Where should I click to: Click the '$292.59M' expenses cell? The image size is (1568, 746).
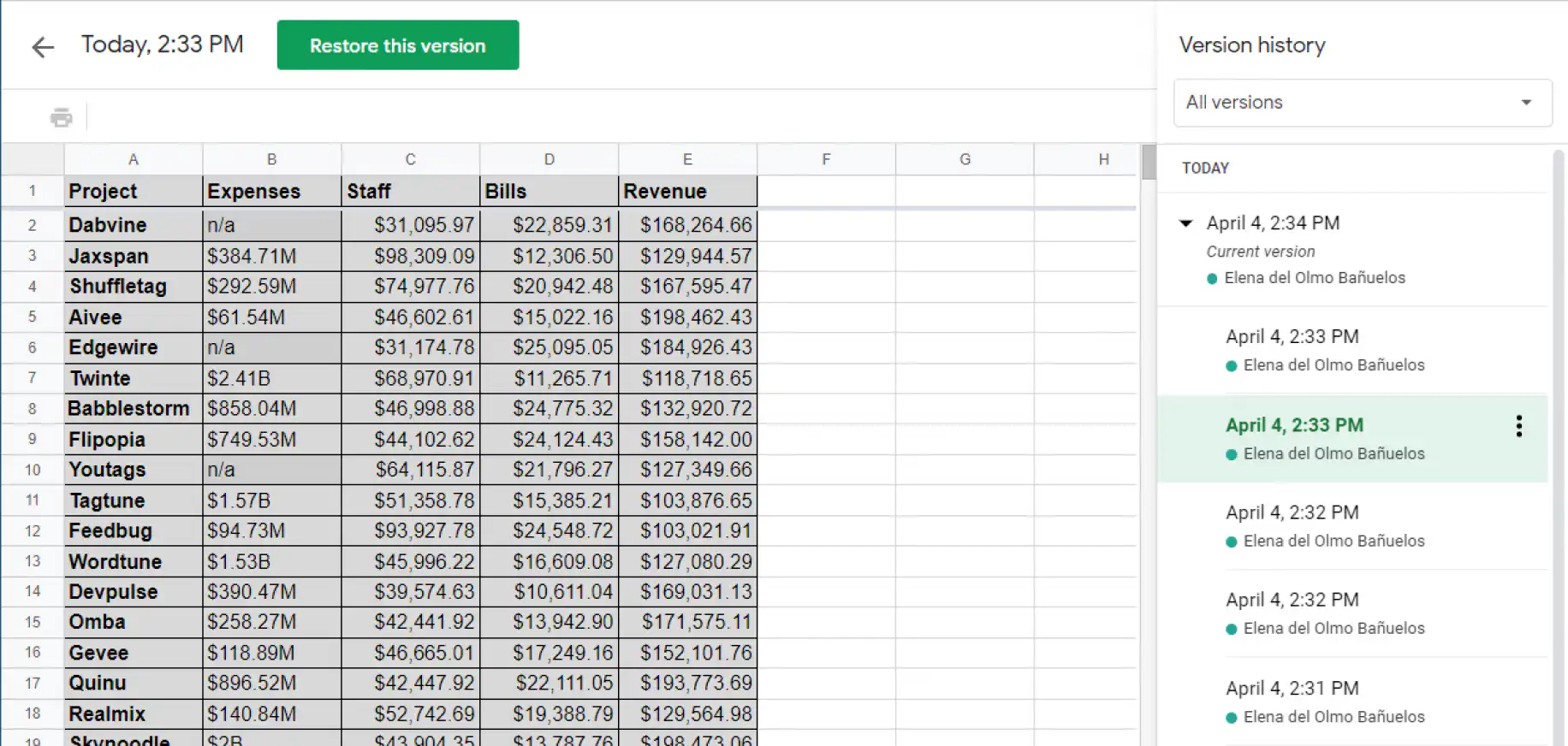coord(272,287)
